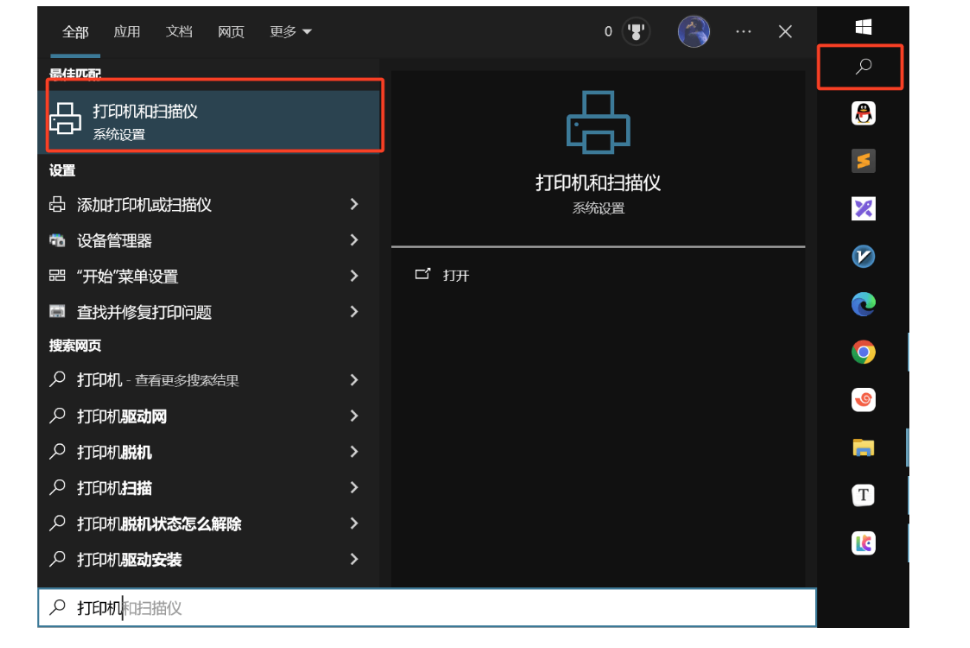Switch to the 应用 tab
970x648 pixels.
(127, 32)
